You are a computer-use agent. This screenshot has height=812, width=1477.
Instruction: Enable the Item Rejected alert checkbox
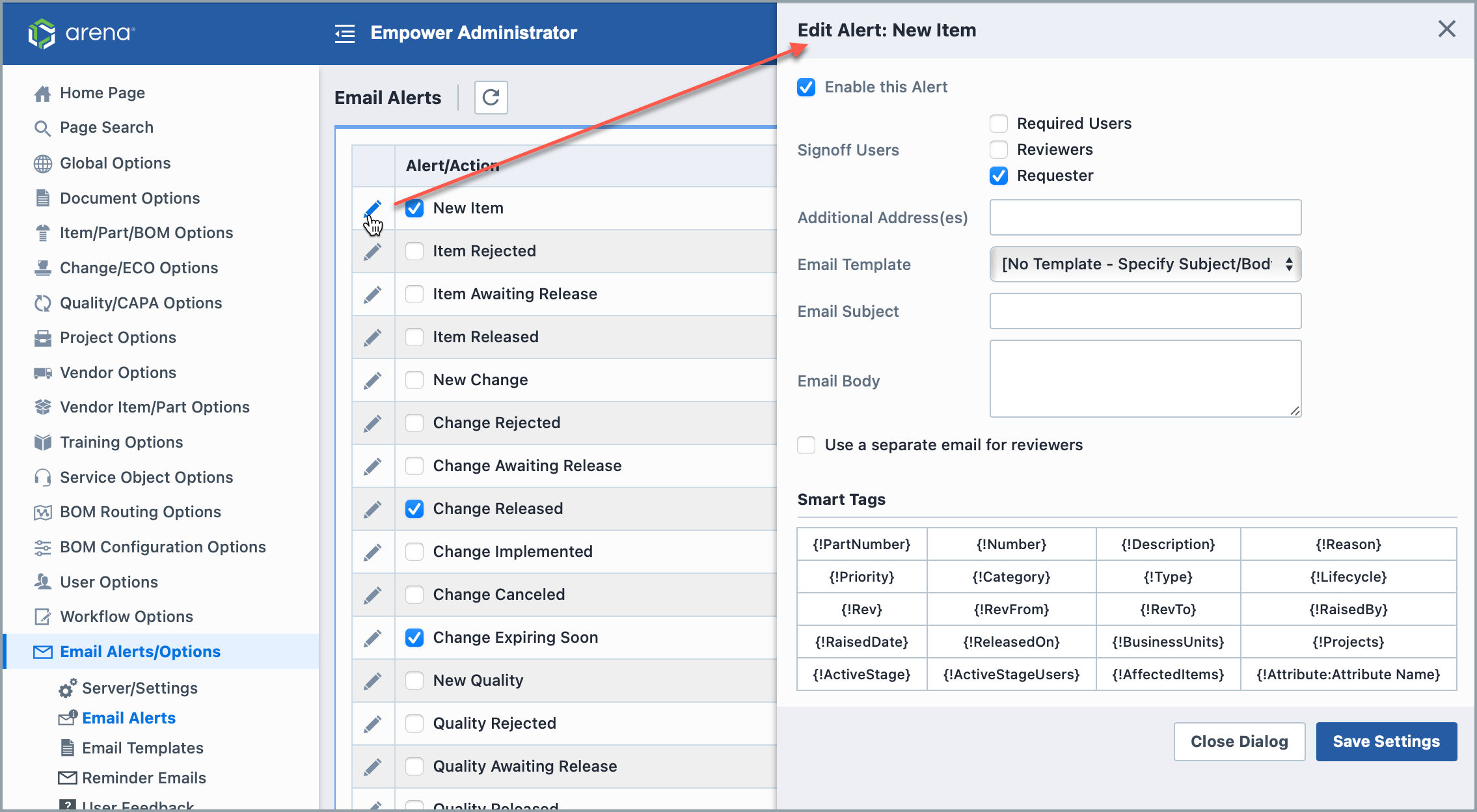click(414, 251)
